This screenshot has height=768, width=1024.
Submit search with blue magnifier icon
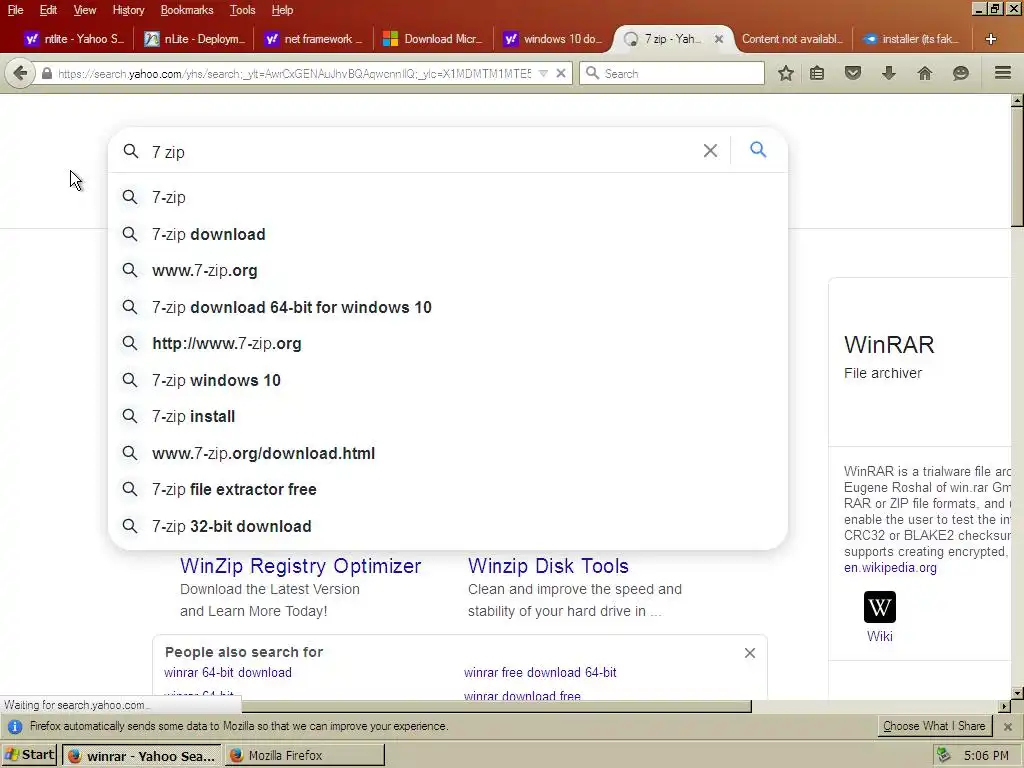[758, 150]
